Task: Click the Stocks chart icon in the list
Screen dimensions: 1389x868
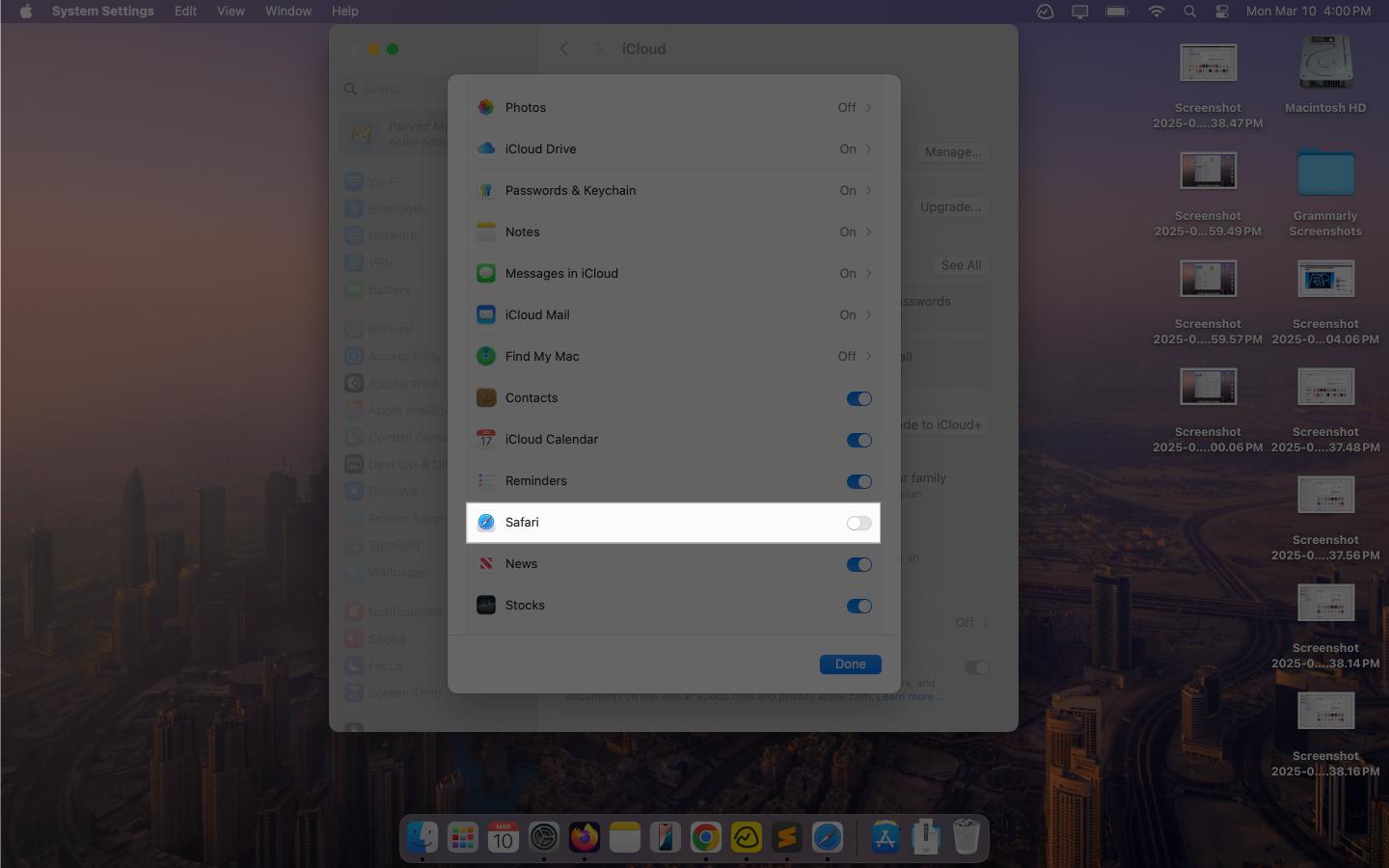Action: click(x=486, y=605)
